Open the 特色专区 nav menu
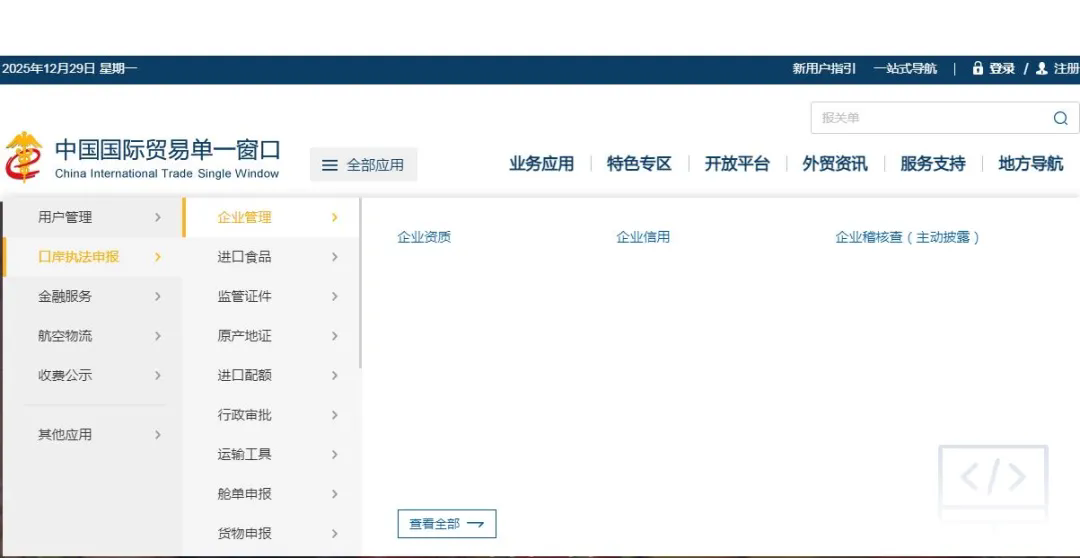1080x558 pixels. click(639, 164)
